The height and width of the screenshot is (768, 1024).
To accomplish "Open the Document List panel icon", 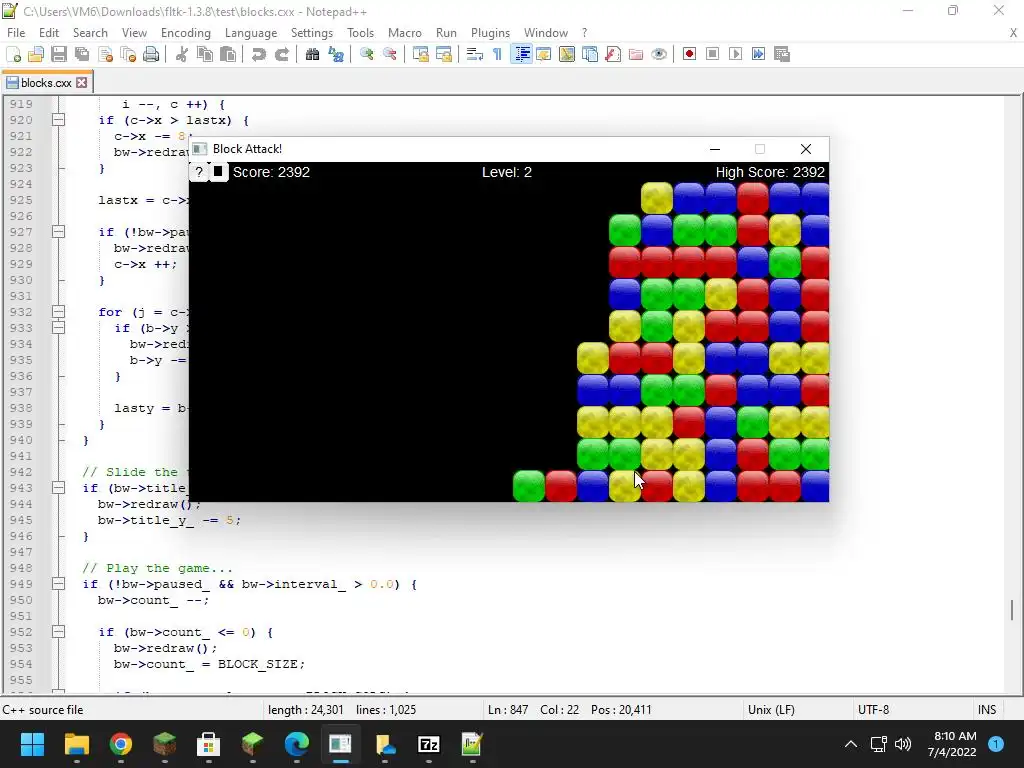I will click(590, 54).
